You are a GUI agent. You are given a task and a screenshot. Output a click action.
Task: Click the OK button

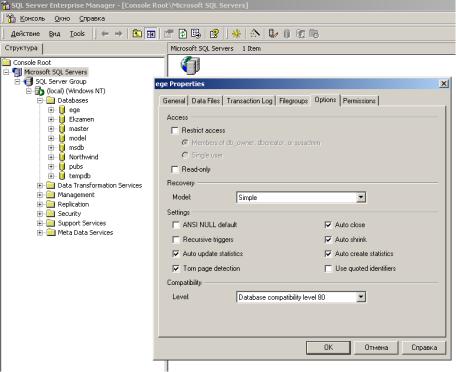[328, 347]
